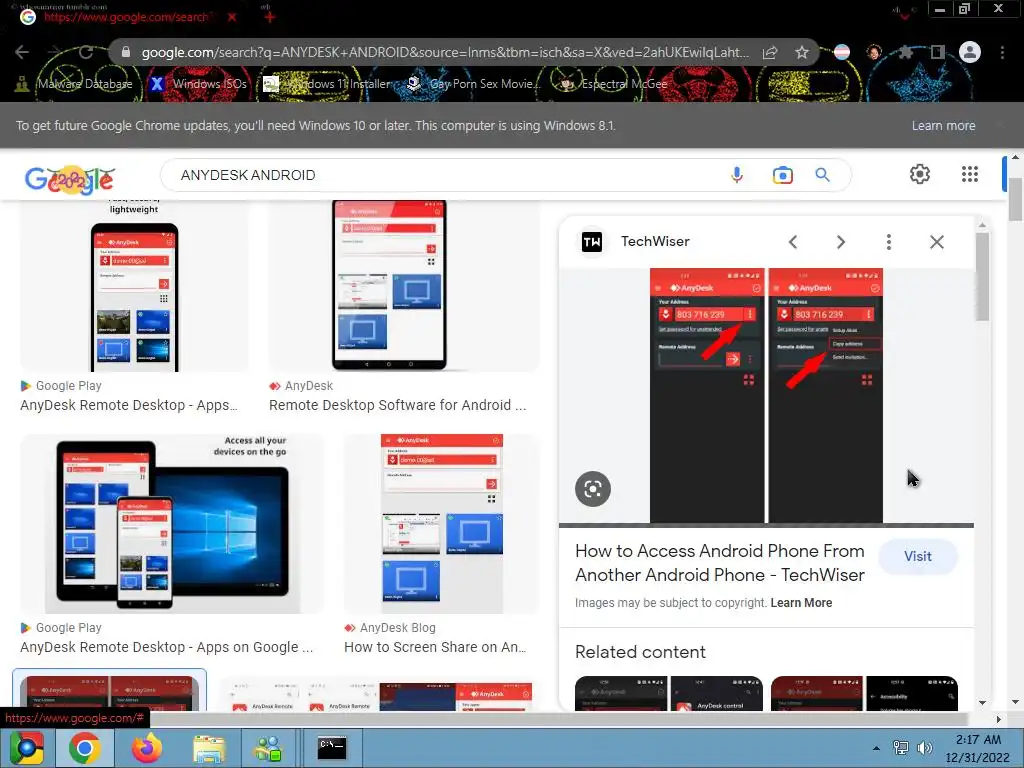Open File Explorer from the taskbar
The width and height of the screenshot is (1024, 768).
pos(209,748)
